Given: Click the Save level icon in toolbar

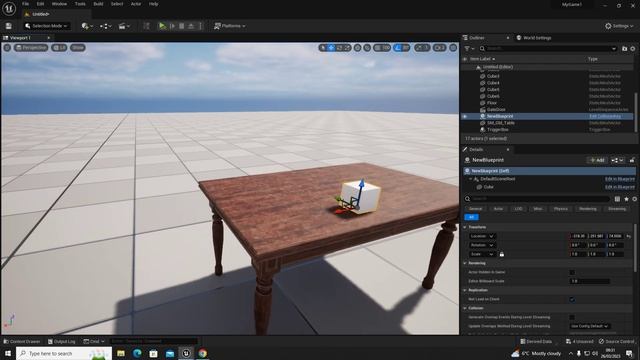Looking at the screenshot, I should coord(9,26).
